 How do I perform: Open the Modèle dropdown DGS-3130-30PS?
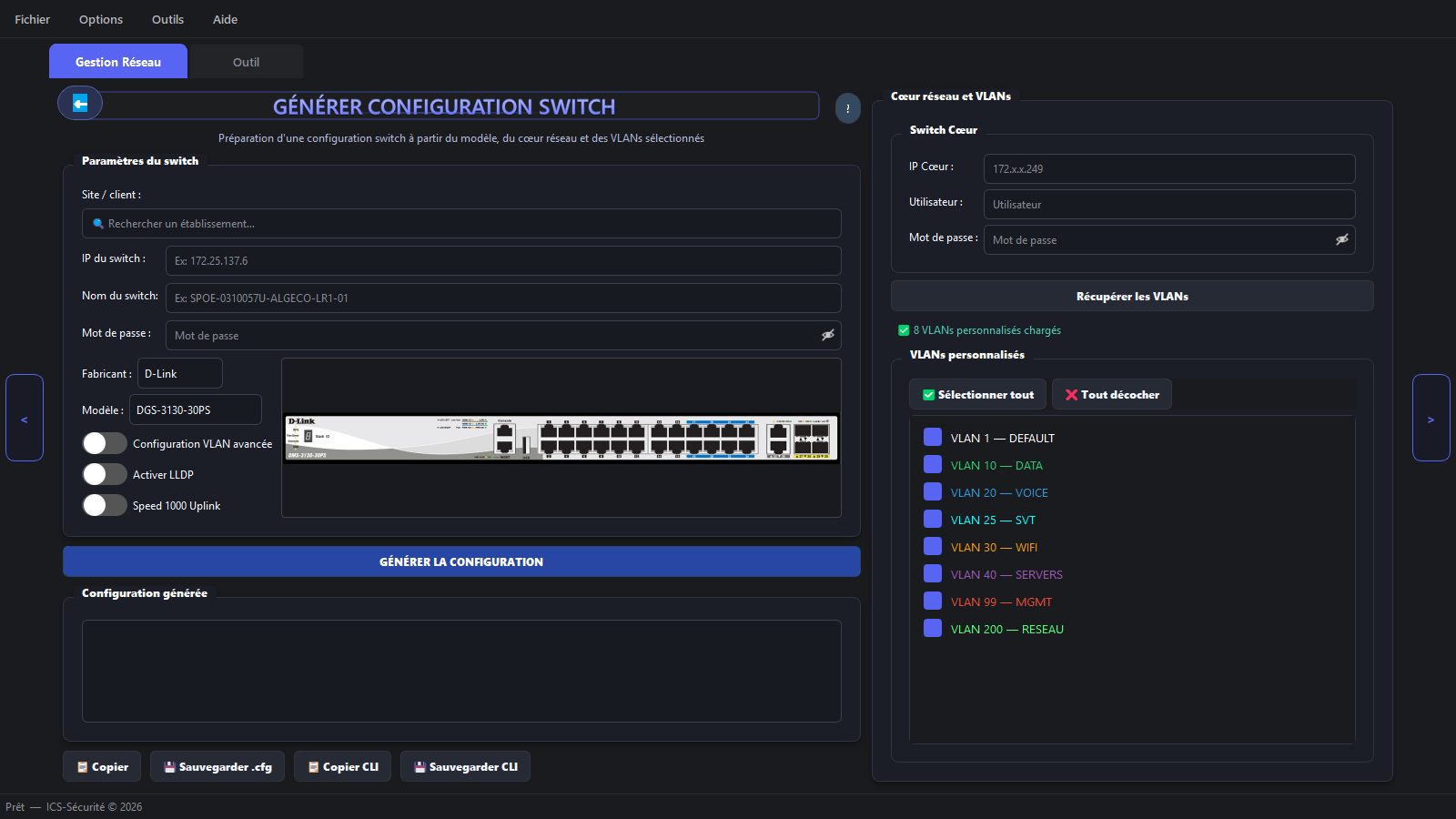(x=196, y=409)
